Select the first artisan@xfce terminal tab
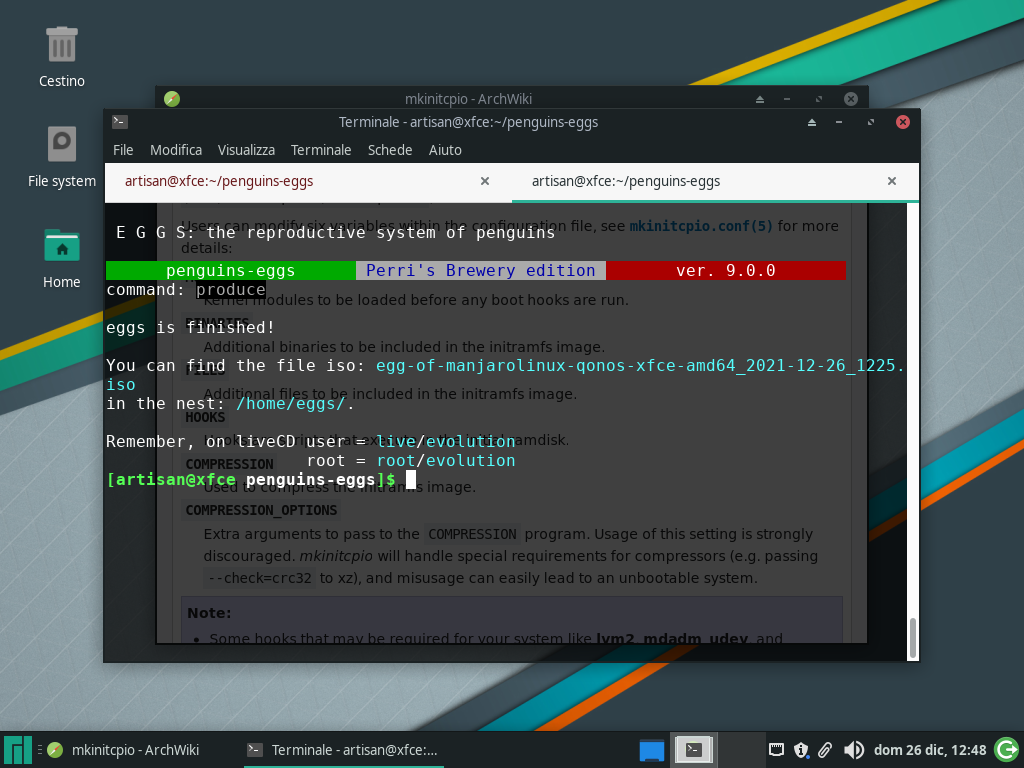Viewport: 1024px width, 768px height. pyautogui.click(x=308, y=182)
